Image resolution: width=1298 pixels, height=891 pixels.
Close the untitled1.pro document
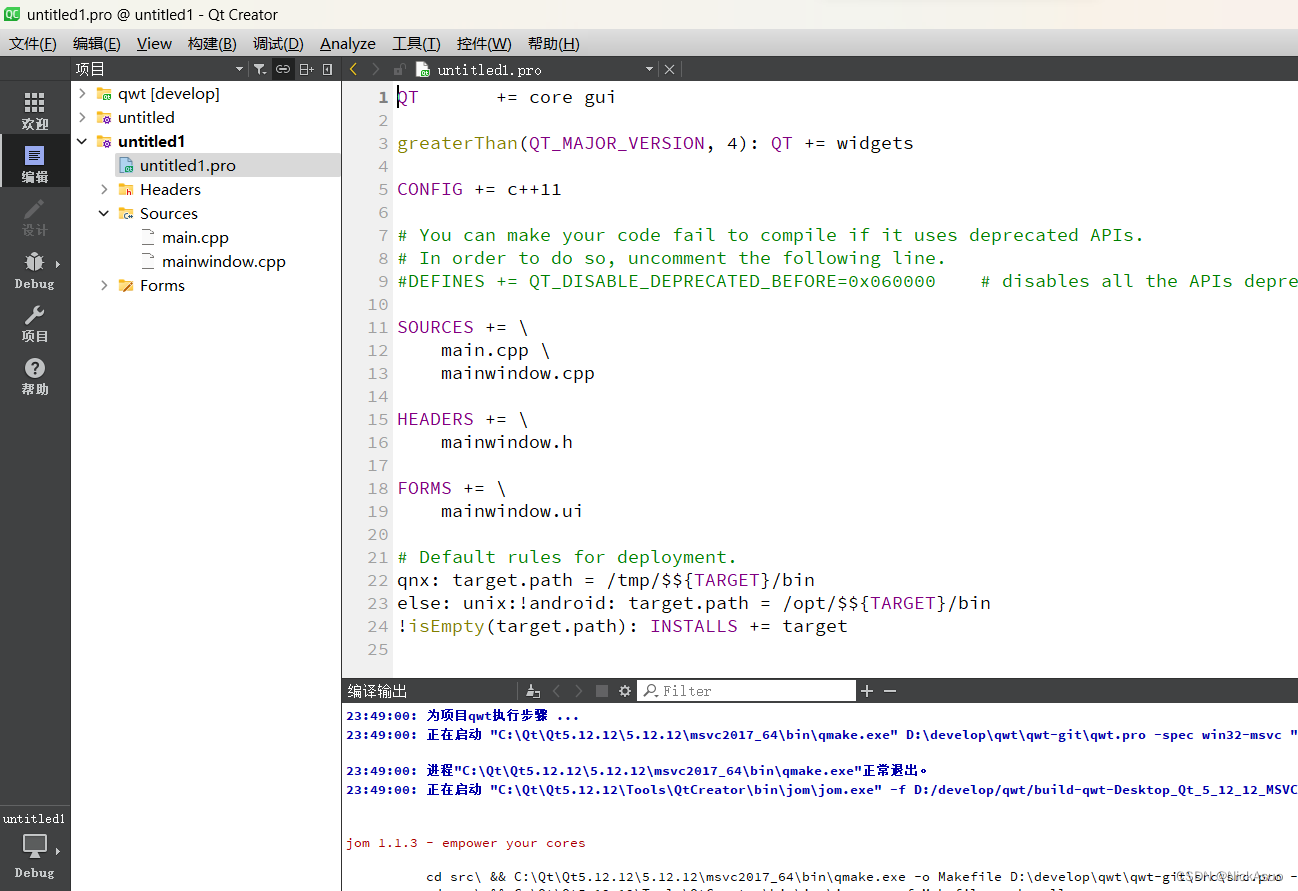click(x=670, y=69)
